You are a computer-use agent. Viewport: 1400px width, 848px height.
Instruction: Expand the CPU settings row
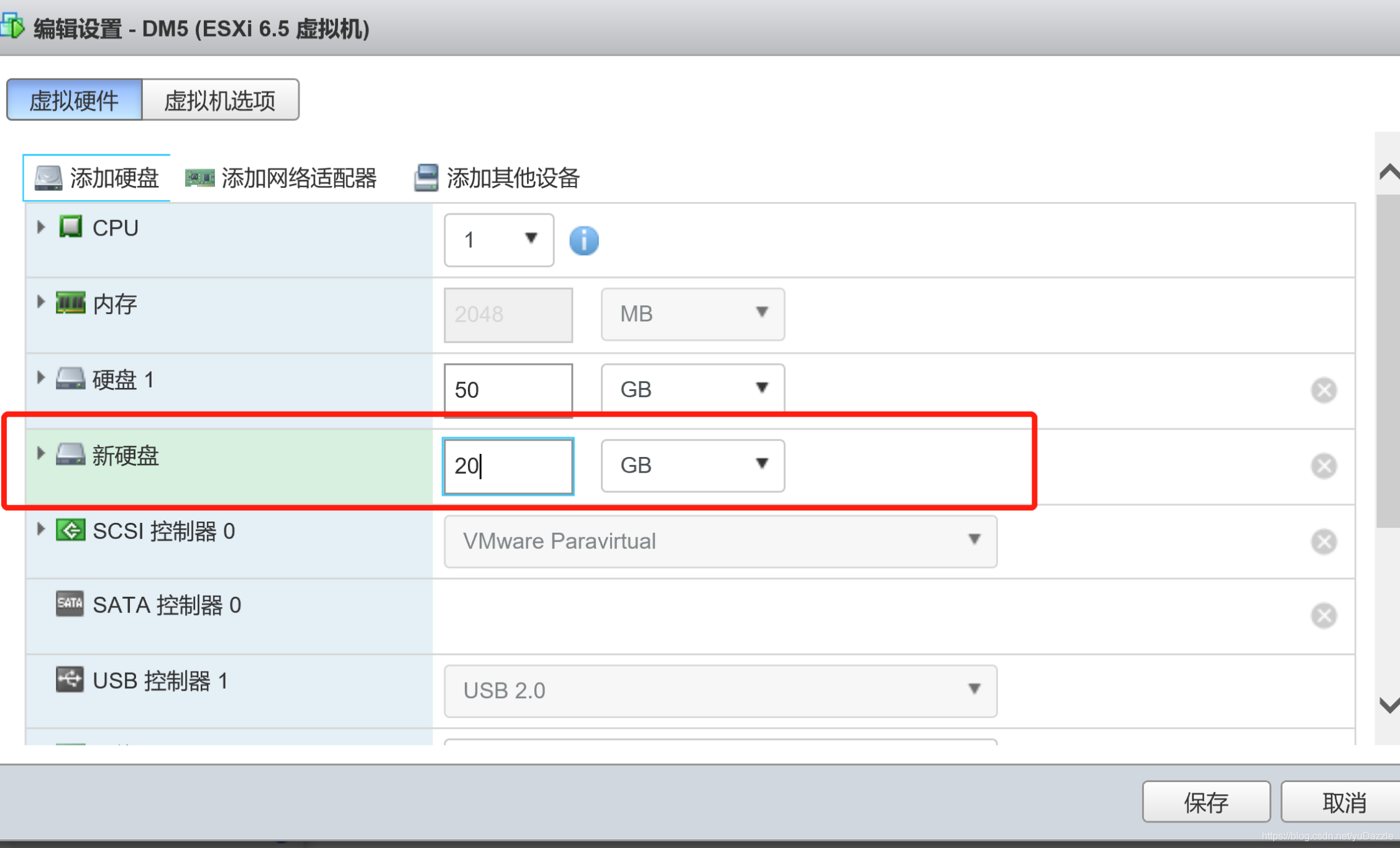point(41,227)
